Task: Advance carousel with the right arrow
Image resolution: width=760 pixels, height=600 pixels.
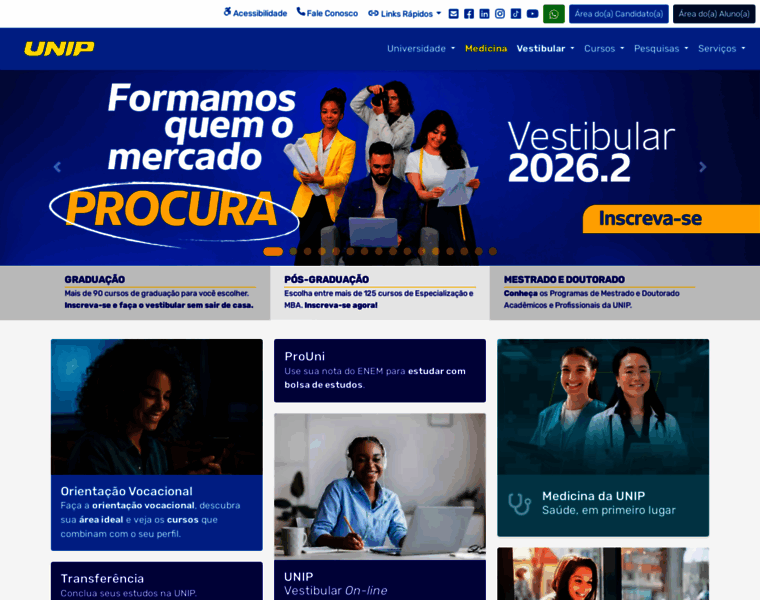Action: click(x=702, y=167)
